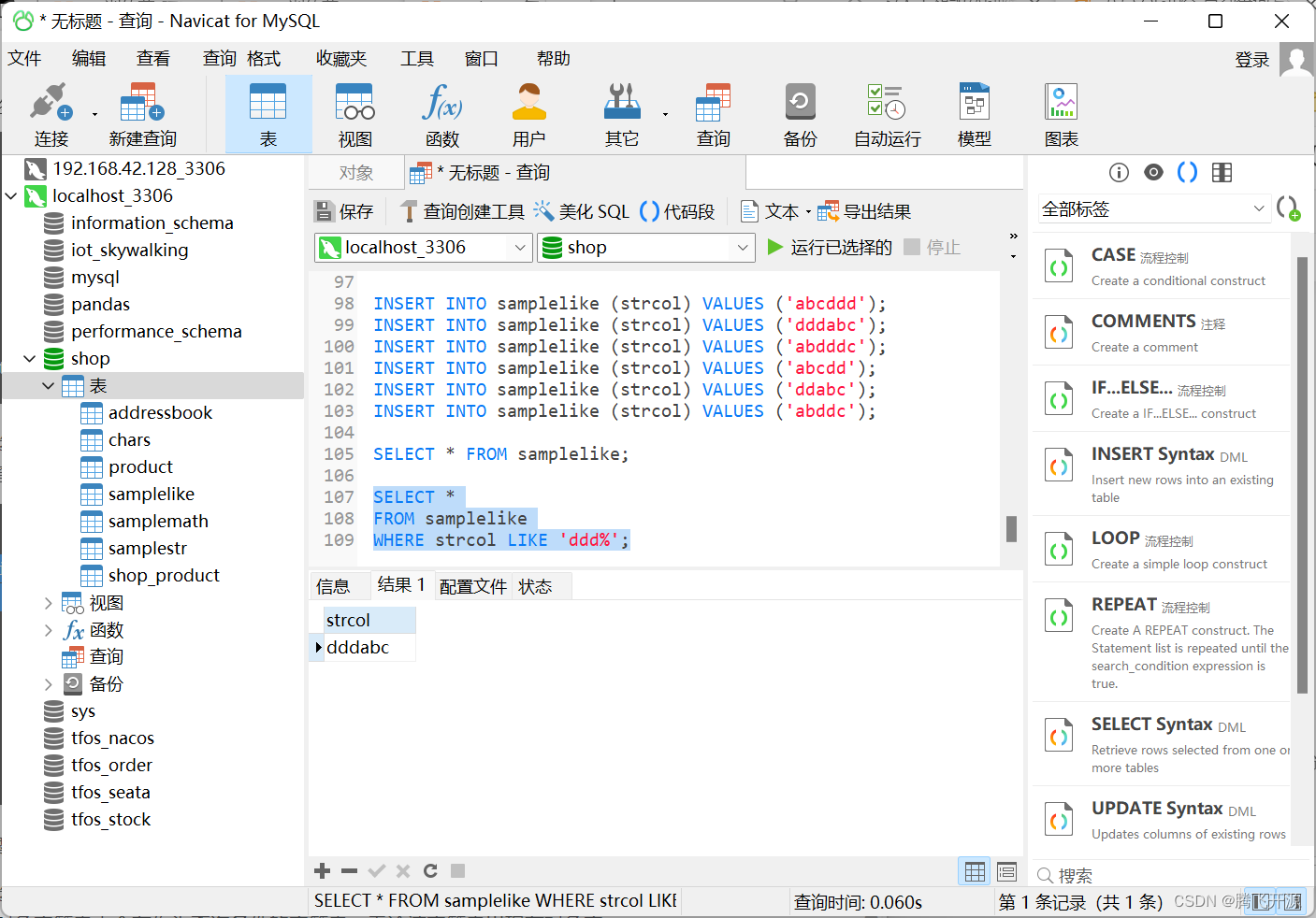
Task: Switch to form view icon at bottom right
Action: coord(1007,871)
